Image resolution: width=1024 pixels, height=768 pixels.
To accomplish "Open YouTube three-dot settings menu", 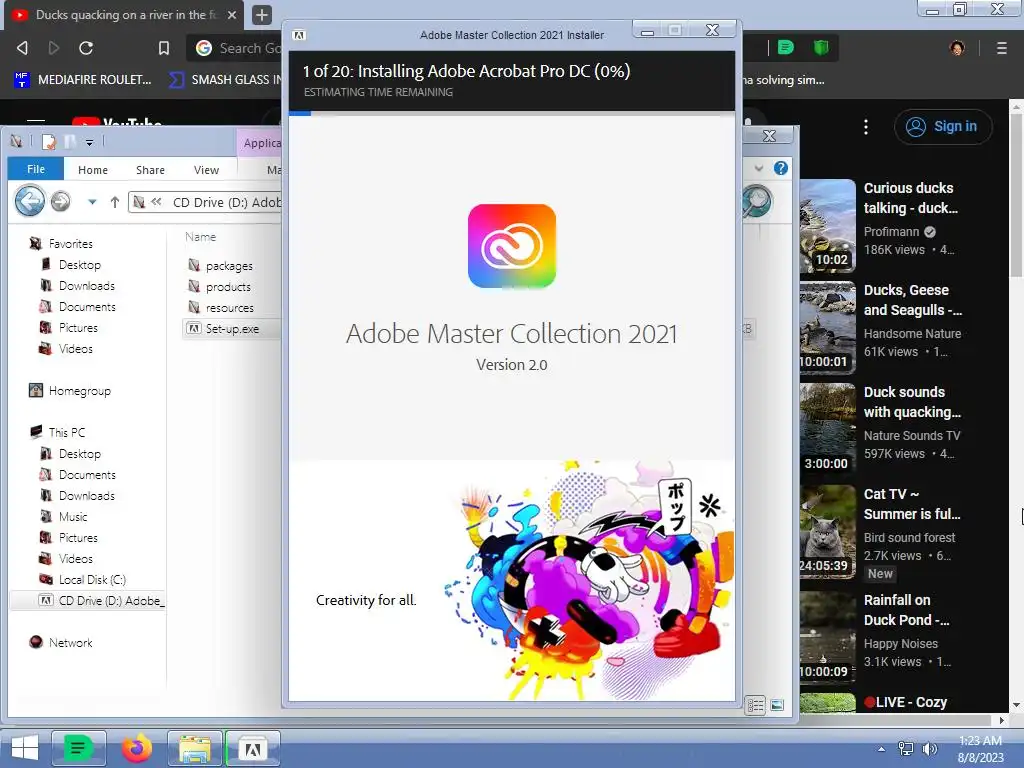I will [x=866, y=127].
